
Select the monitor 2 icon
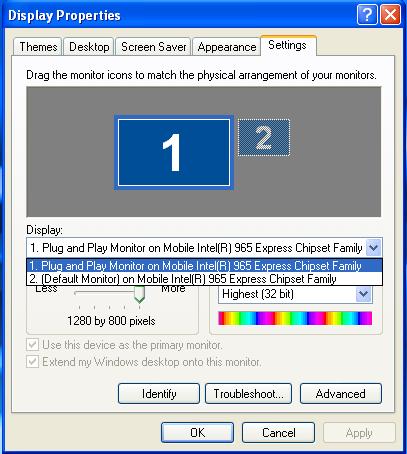(264, 137)
